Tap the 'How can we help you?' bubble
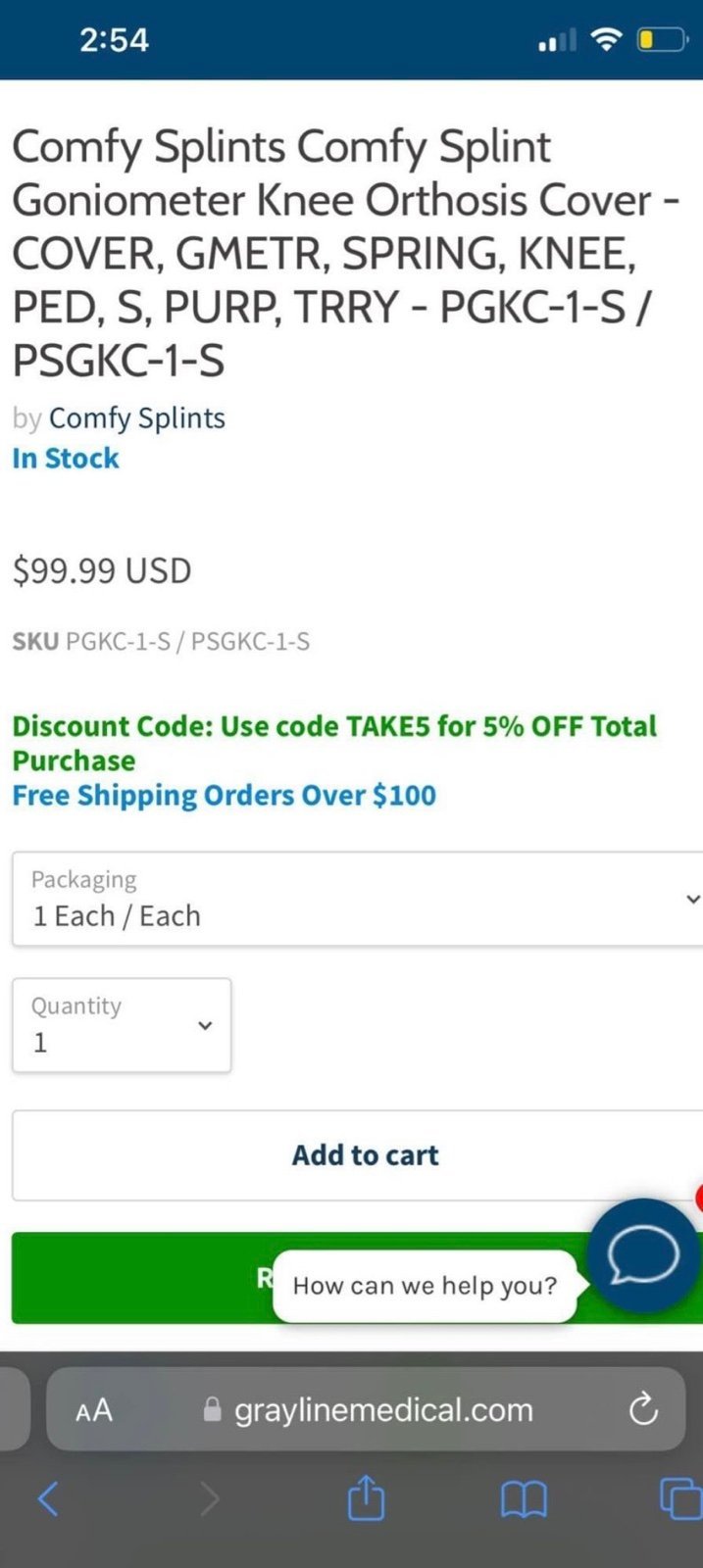 425,1286
